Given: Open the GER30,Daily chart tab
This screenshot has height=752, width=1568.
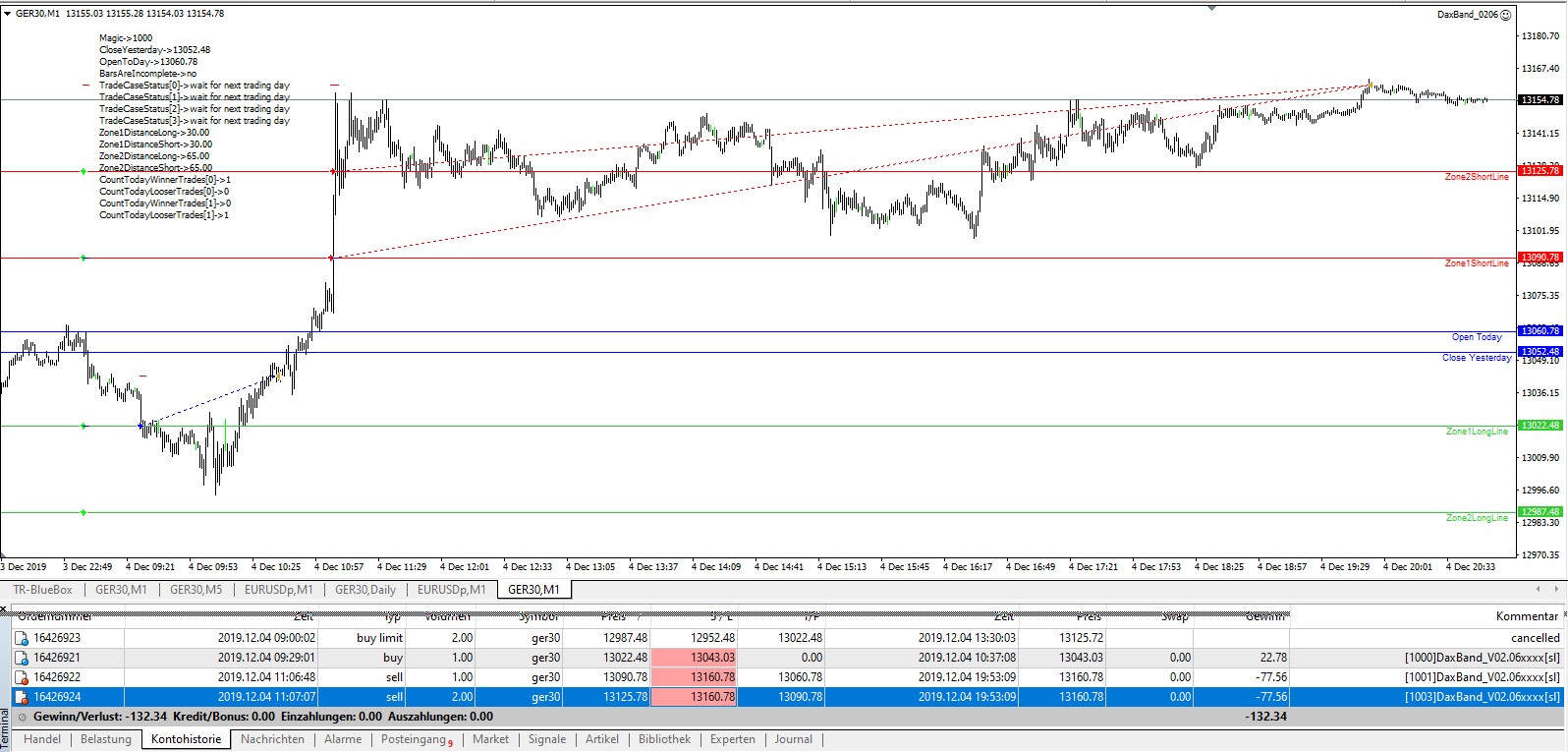Looking at the screenshot, I should (x=364, y=590).
